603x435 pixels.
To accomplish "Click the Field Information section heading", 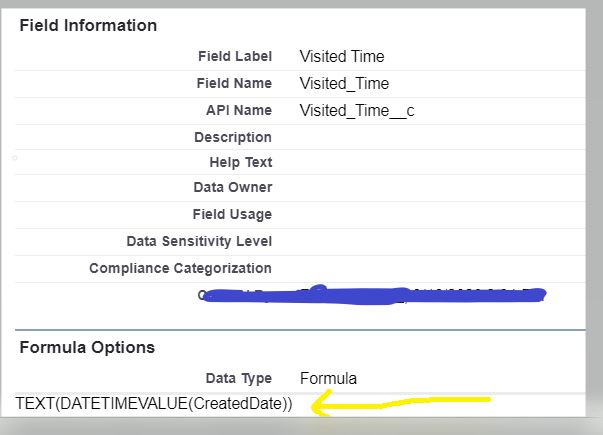I will click(88, 25).
